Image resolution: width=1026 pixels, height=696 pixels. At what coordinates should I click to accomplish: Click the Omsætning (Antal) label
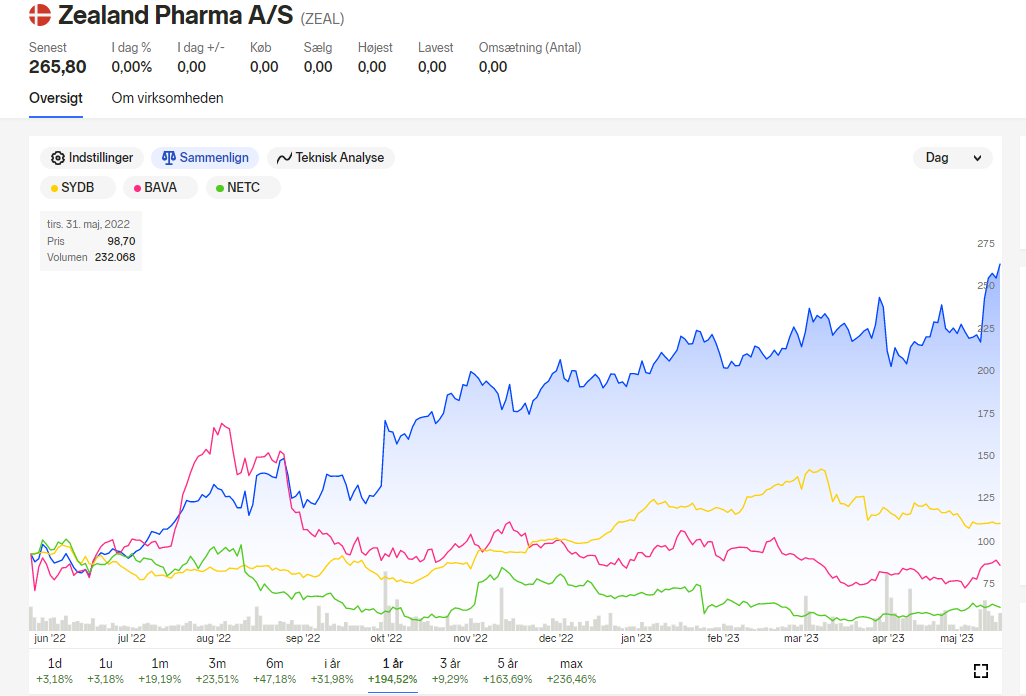pyautogui.click(x=530, y=48)
